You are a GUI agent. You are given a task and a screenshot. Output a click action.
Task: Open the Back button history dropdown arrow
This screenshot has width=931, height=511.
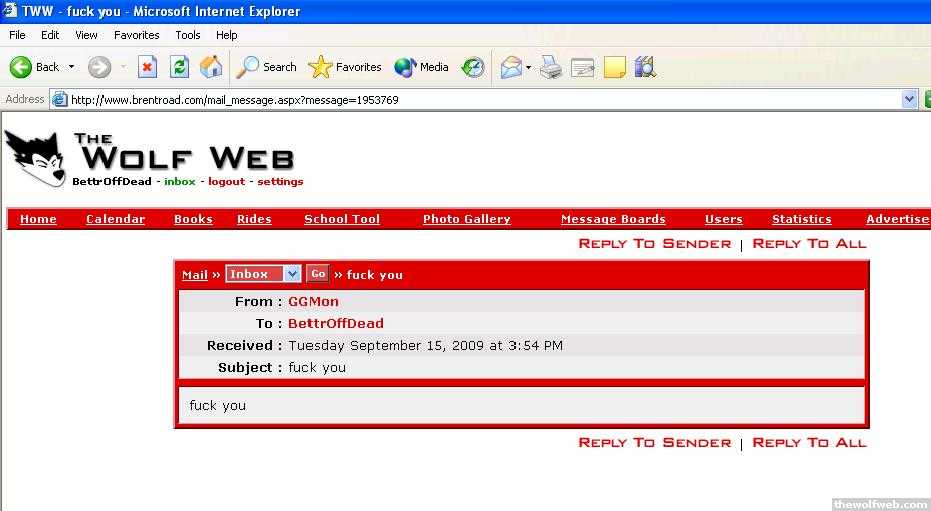[x=71, y=67]
